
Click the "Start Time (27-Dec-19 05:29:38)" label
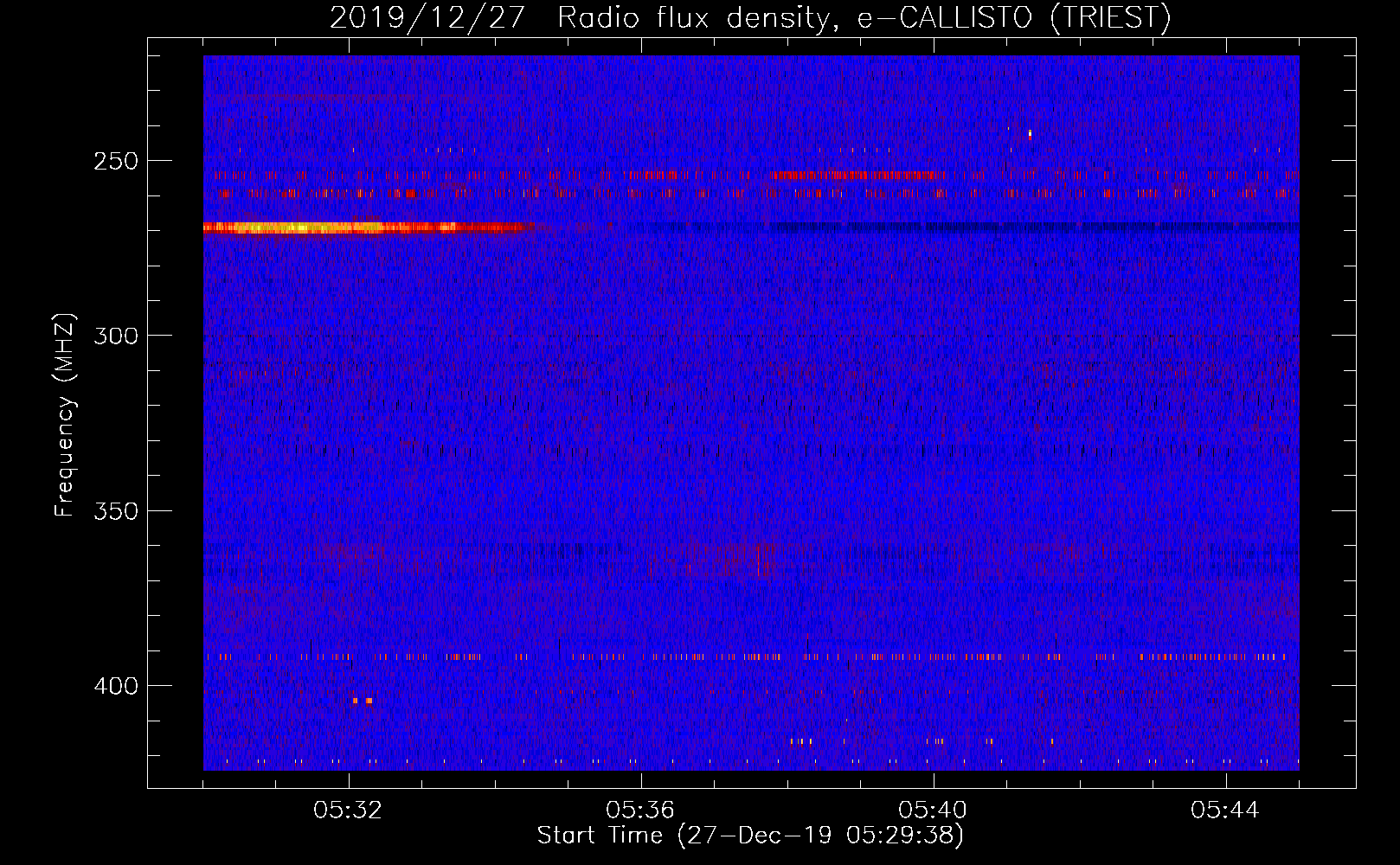(750, 836)
